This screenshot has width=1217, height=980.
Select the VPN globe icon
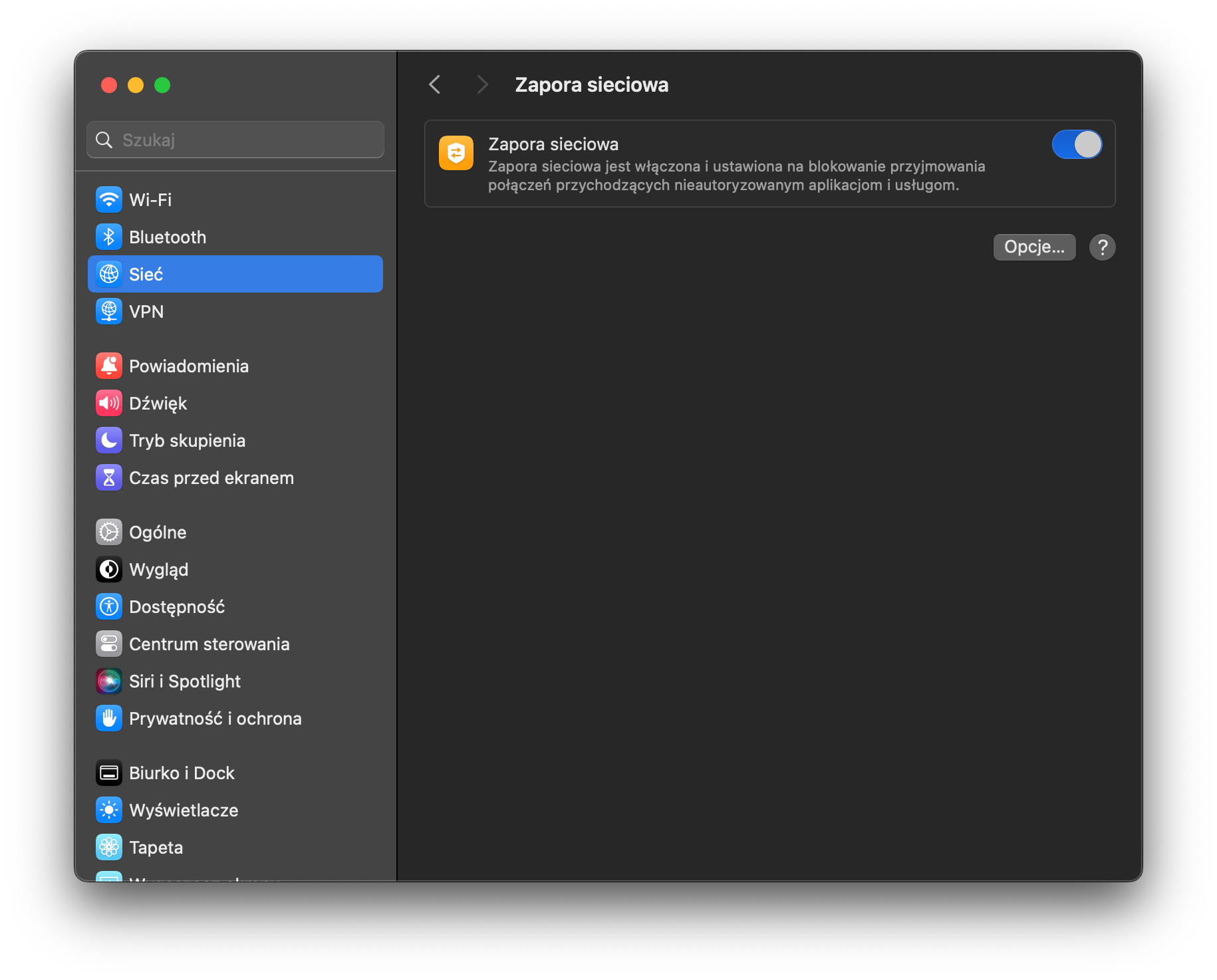tap(109, 311)
